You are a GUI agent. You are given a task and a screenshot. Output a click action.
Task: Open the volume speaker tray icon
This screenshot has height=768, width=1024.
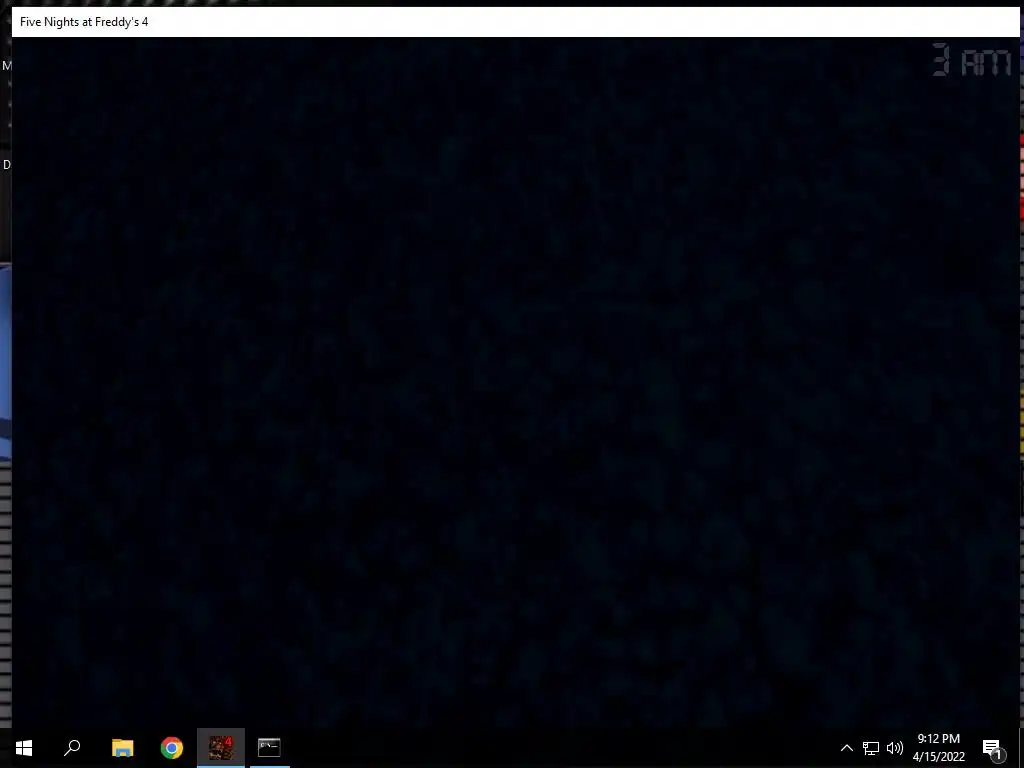click(x=895, y=748)
